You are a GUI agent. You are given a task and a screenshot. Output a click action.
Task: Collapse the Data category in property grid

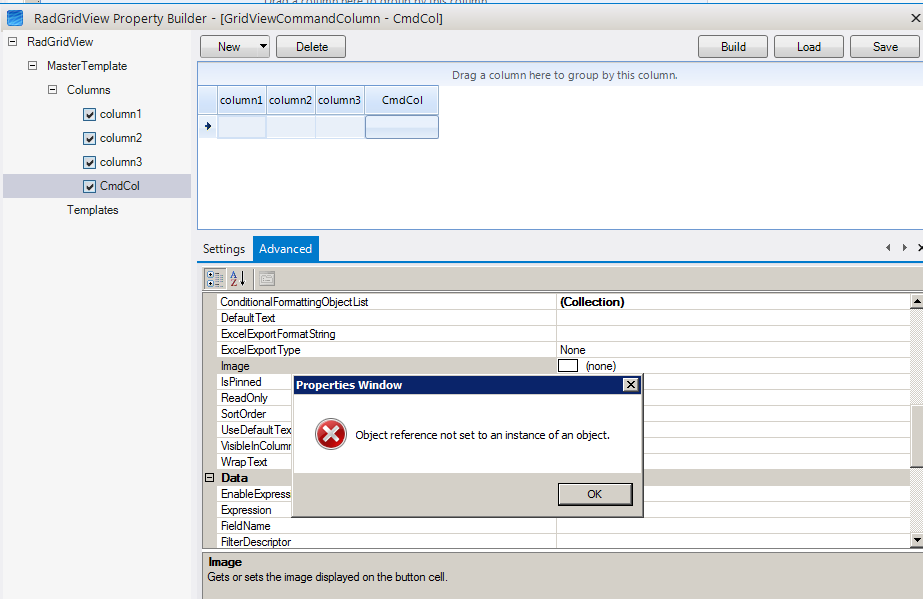tap(210, 478)
